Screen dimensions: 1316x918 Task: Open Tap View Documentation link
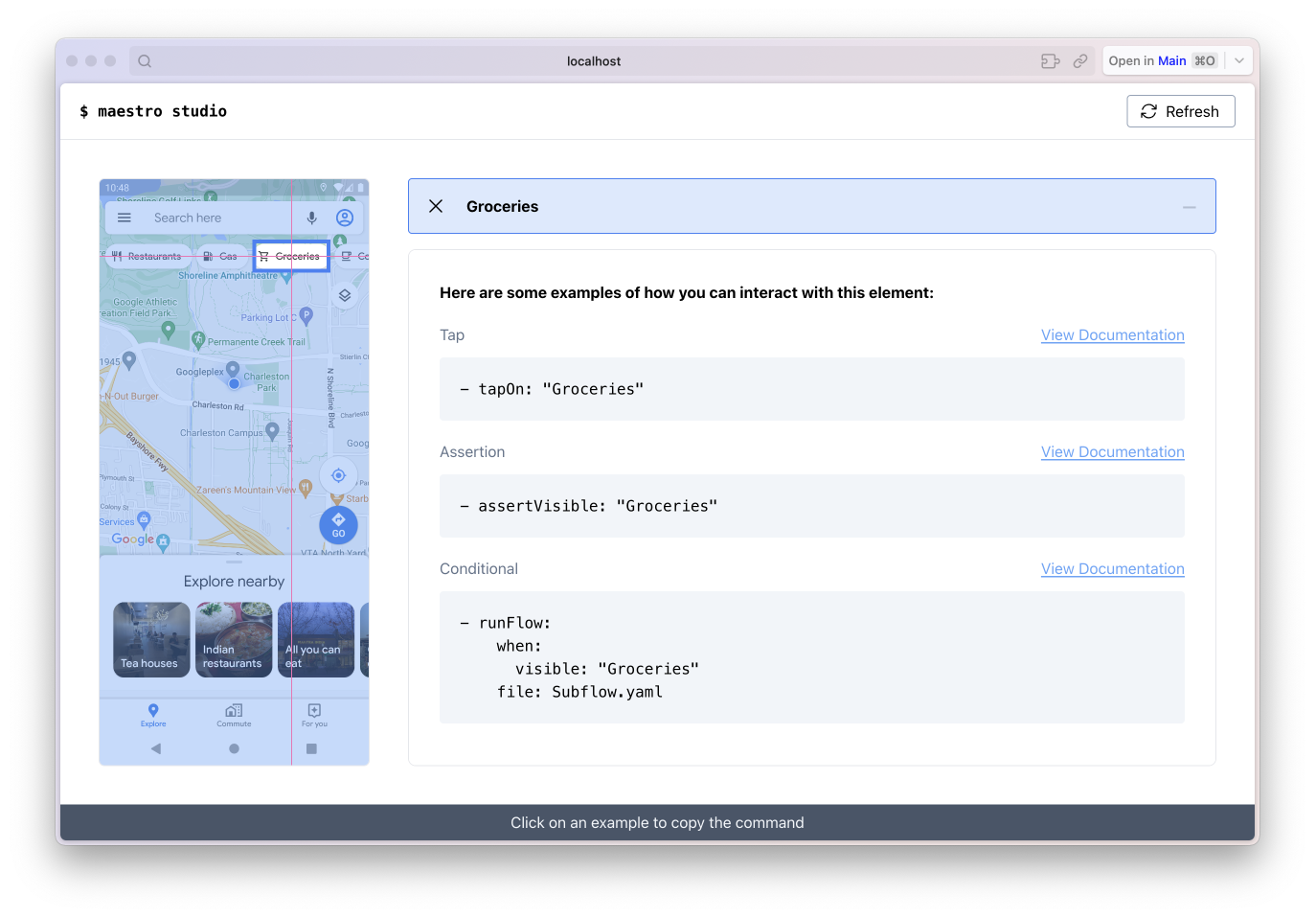pyautogui.click(x=1112, y=334)
